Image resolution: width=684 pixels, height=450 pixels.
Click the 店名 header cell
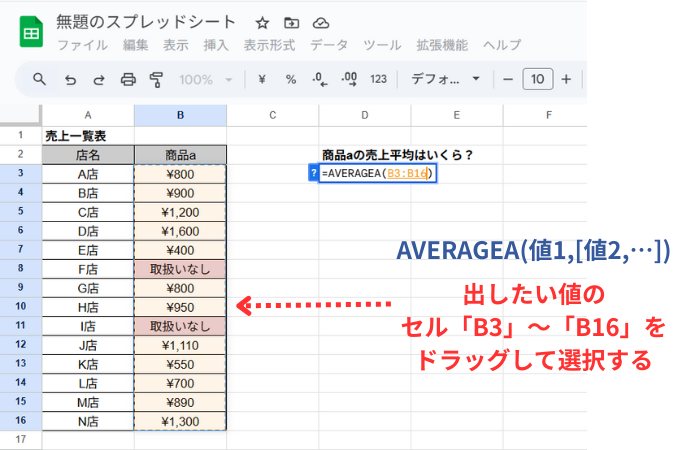tap(88, 155)
